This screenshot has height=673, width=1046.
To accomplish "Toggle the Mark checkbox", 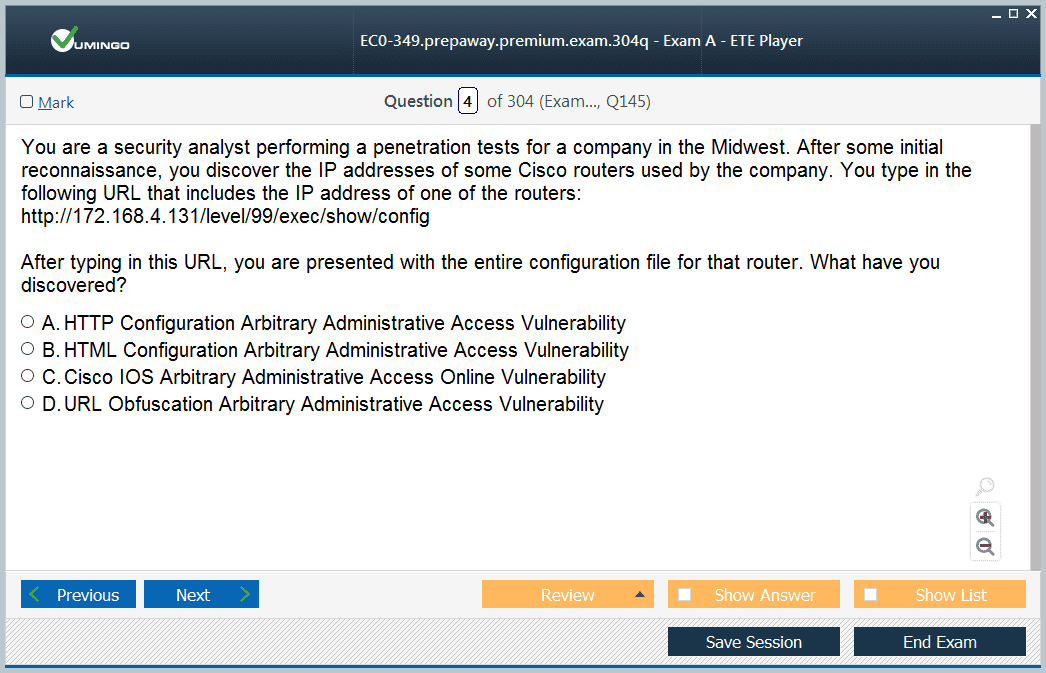I will tap(27, 102).
